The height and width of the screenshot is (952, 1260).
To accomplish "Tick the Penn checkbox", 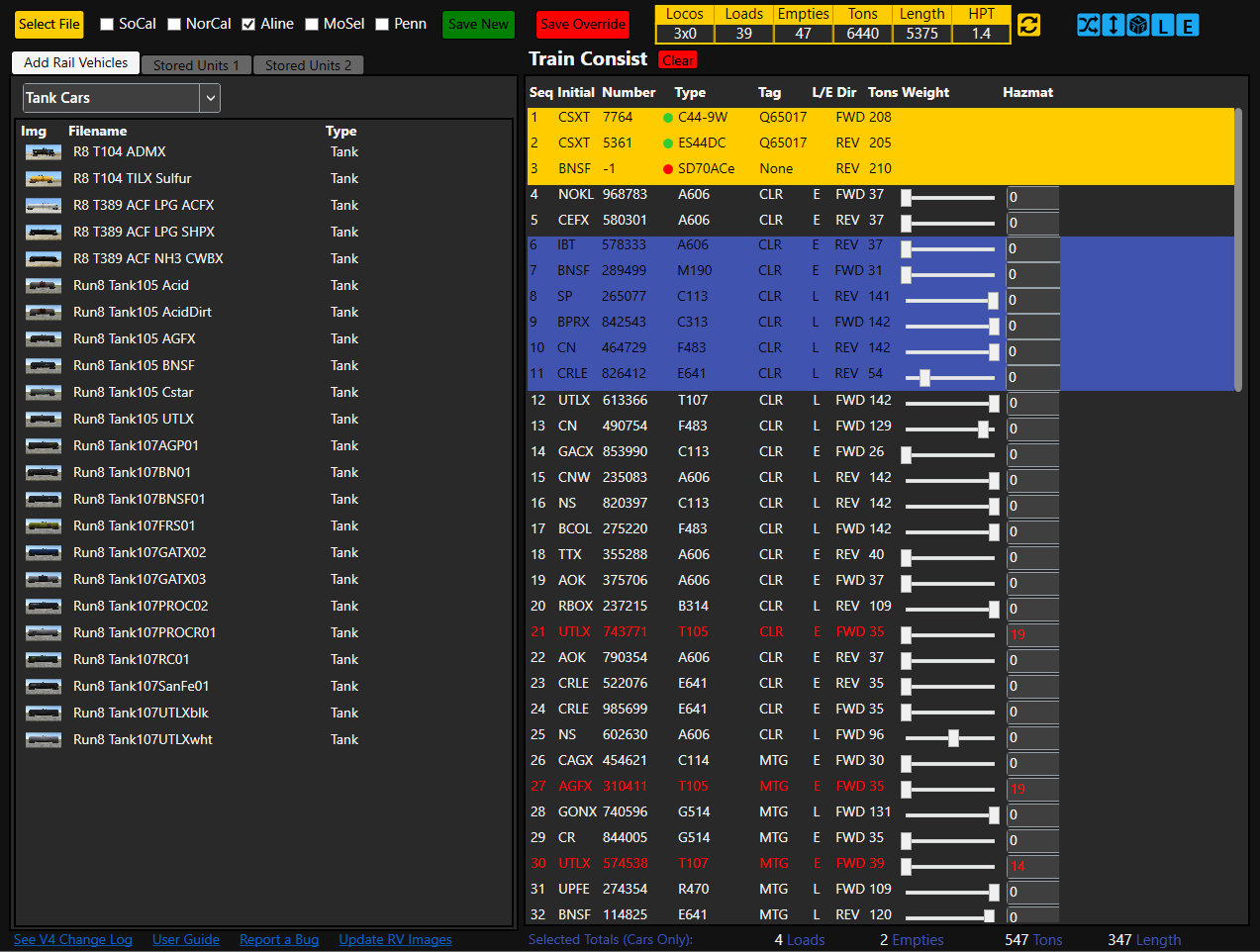I will (x=382, y=25).
